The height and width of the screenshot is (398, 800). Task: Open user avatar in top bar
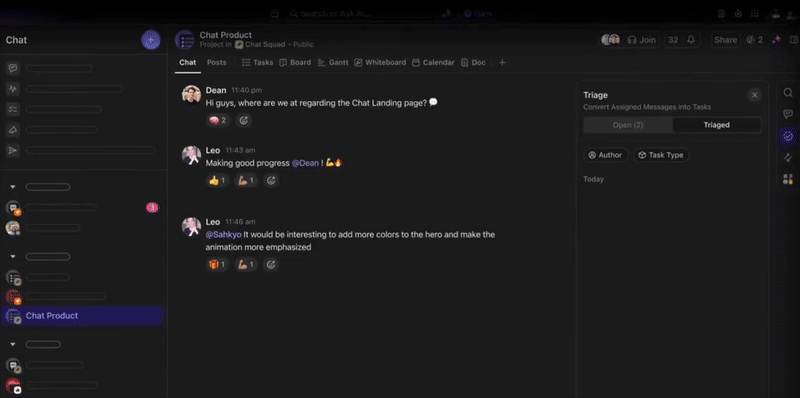point(776,14)
